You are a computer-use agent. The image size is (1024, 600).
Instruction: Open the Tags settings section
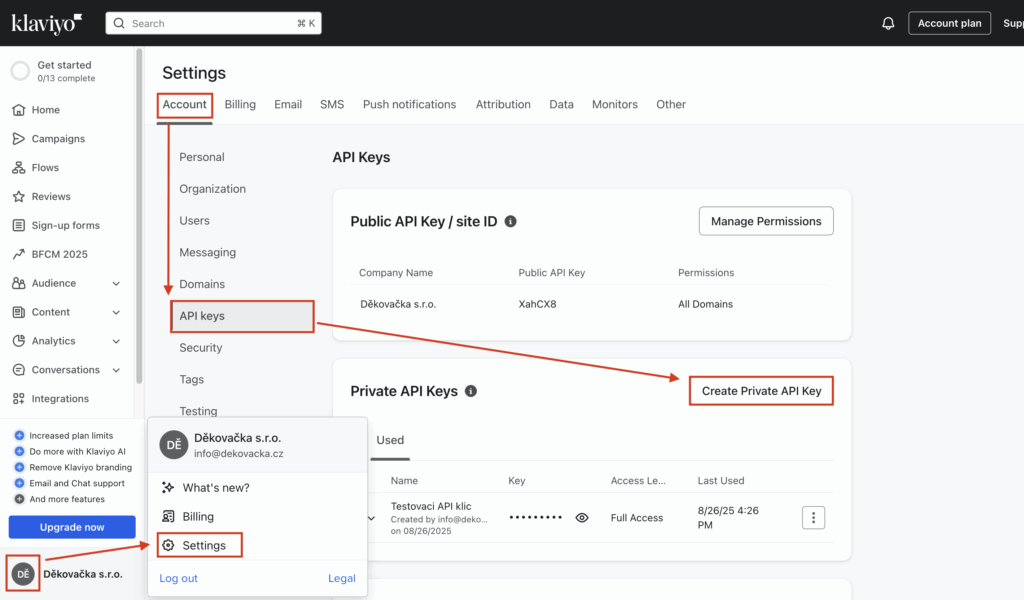pyautogui.click(x=191, y=379)
